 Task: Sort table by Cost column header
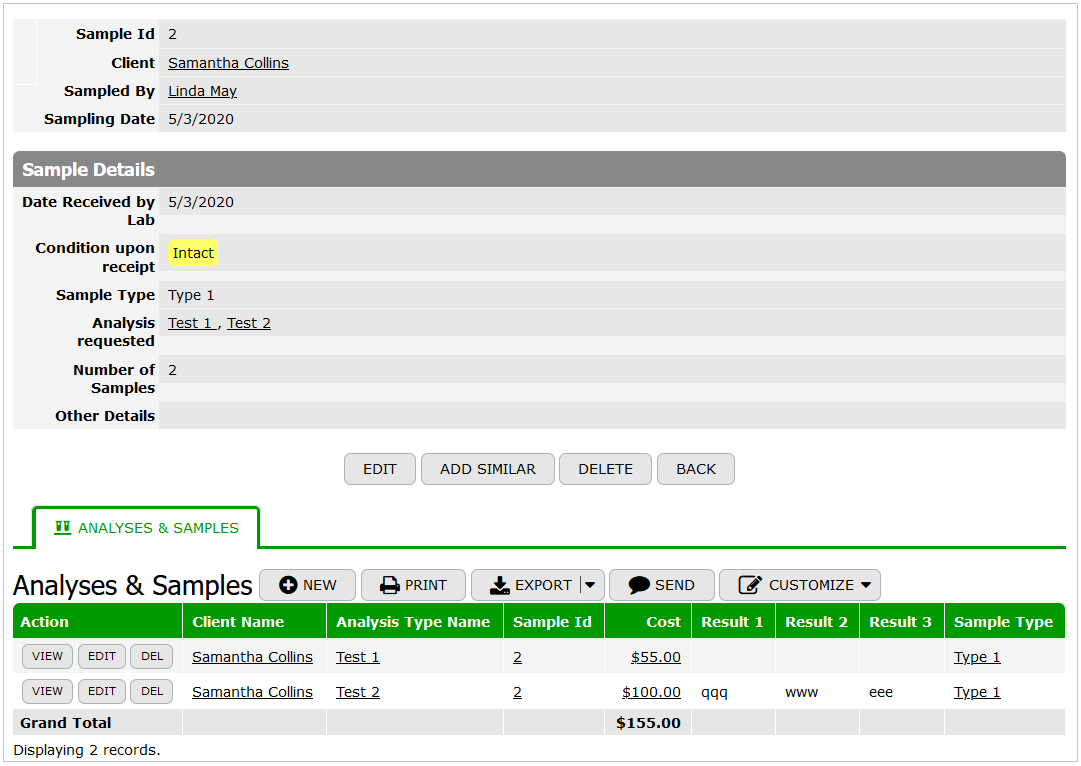click(662, 622)
